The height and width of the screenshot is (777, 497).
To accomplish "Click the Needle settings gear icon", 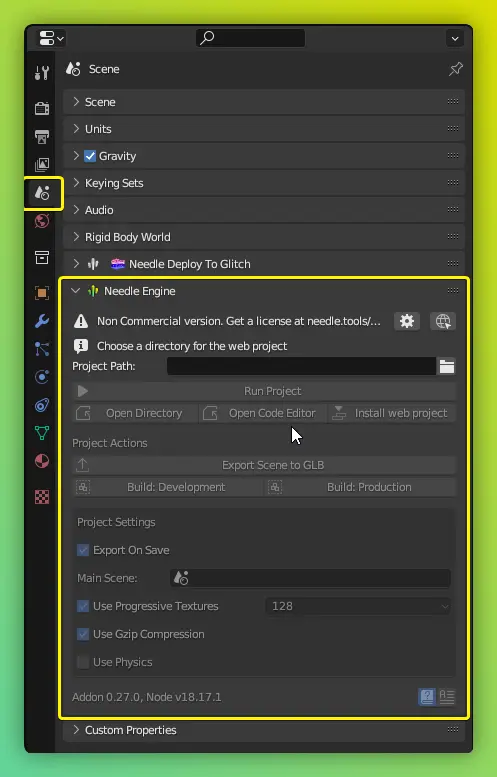I will (407, 321).
